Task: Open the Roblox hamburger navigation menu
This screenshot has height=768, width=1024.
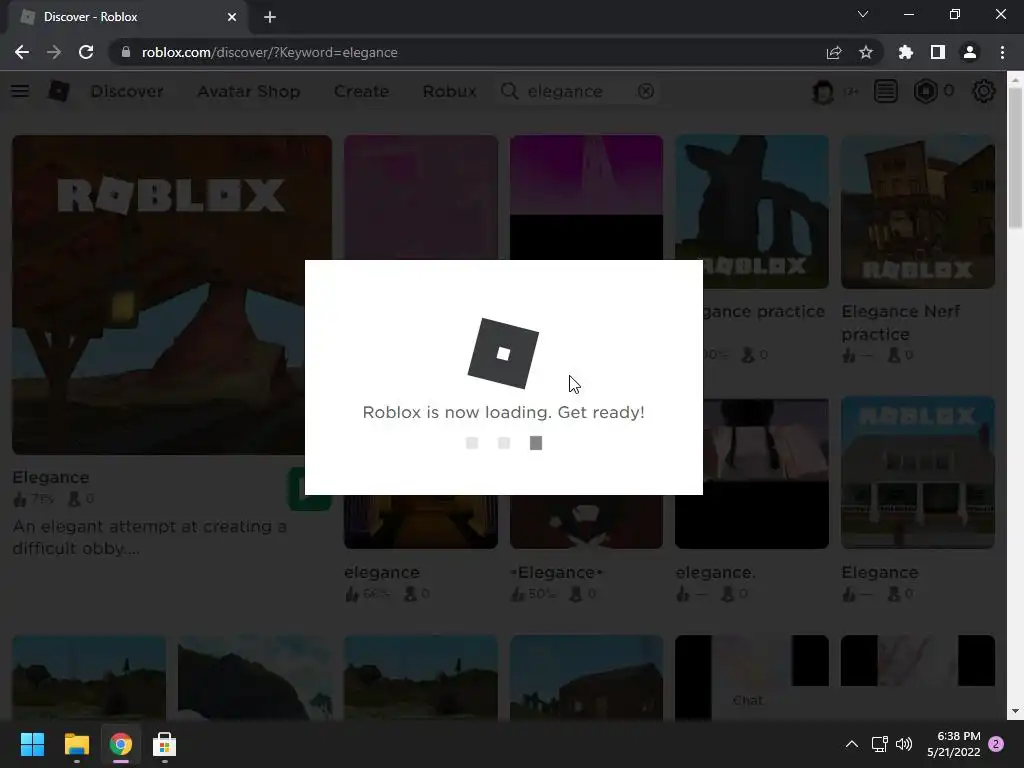Action: [x=20, y=91]
